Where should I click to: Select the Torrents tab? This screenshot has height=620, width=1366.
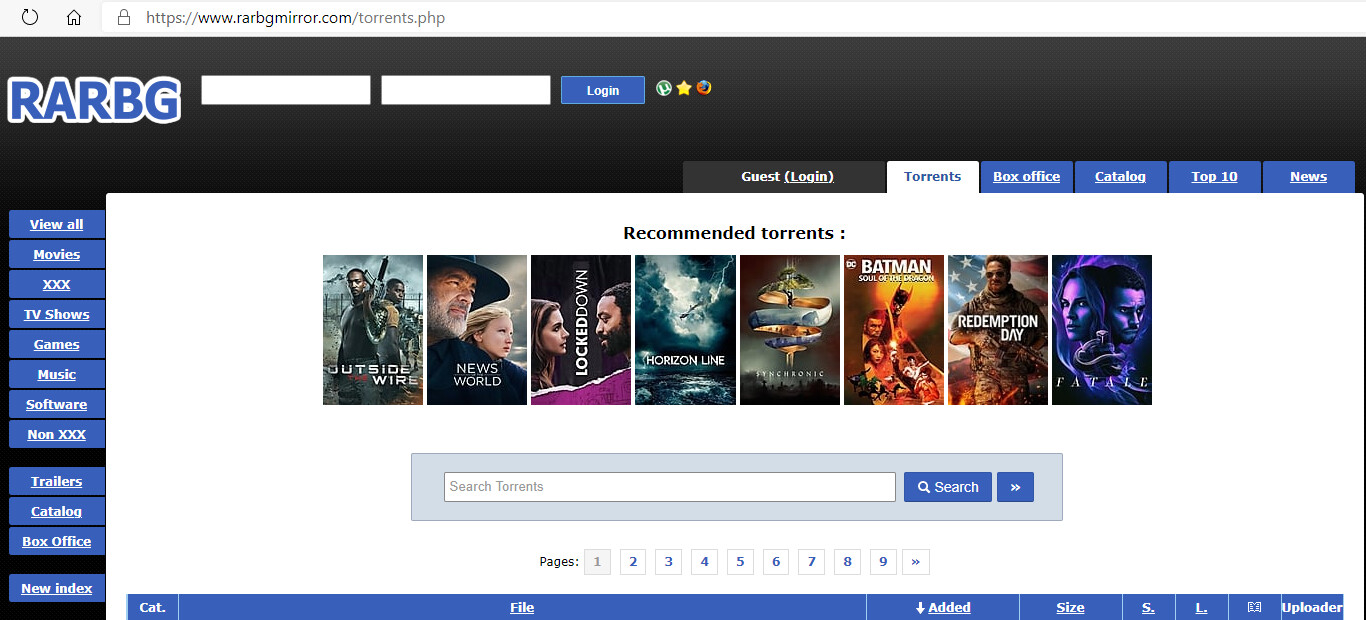[x=933, y=177]
